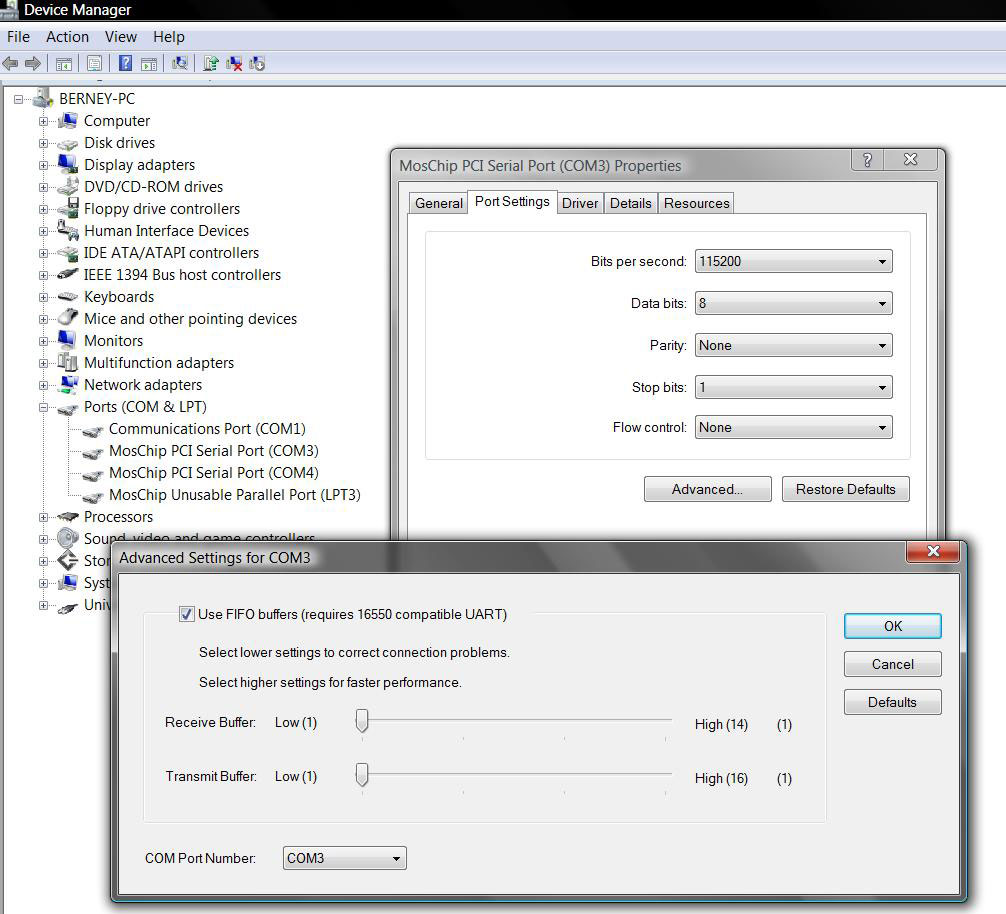Click the Defaults button
This screenshot has height=914, width=1006.
[x=892, y=702]
